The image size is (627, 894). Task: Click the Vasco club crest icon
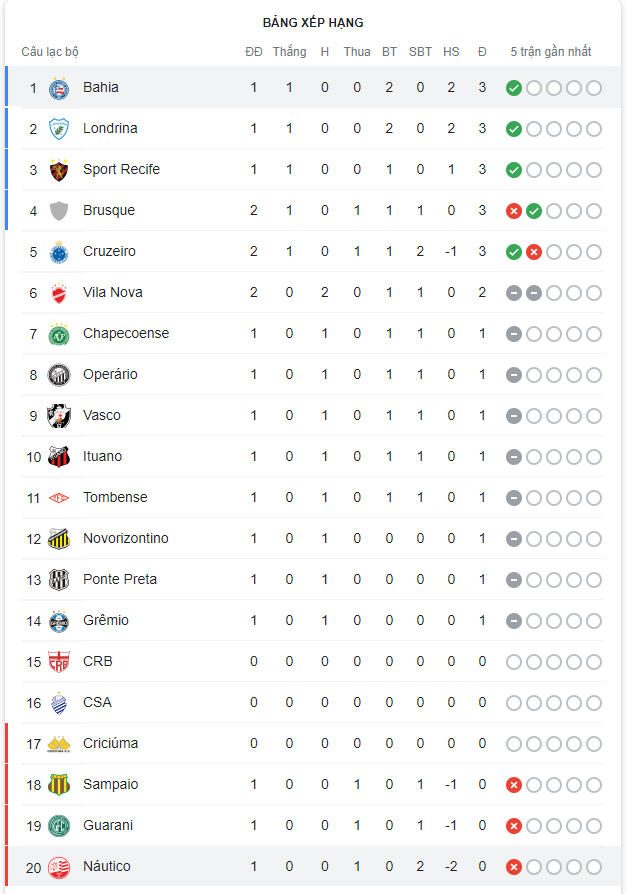pos(59,416)
